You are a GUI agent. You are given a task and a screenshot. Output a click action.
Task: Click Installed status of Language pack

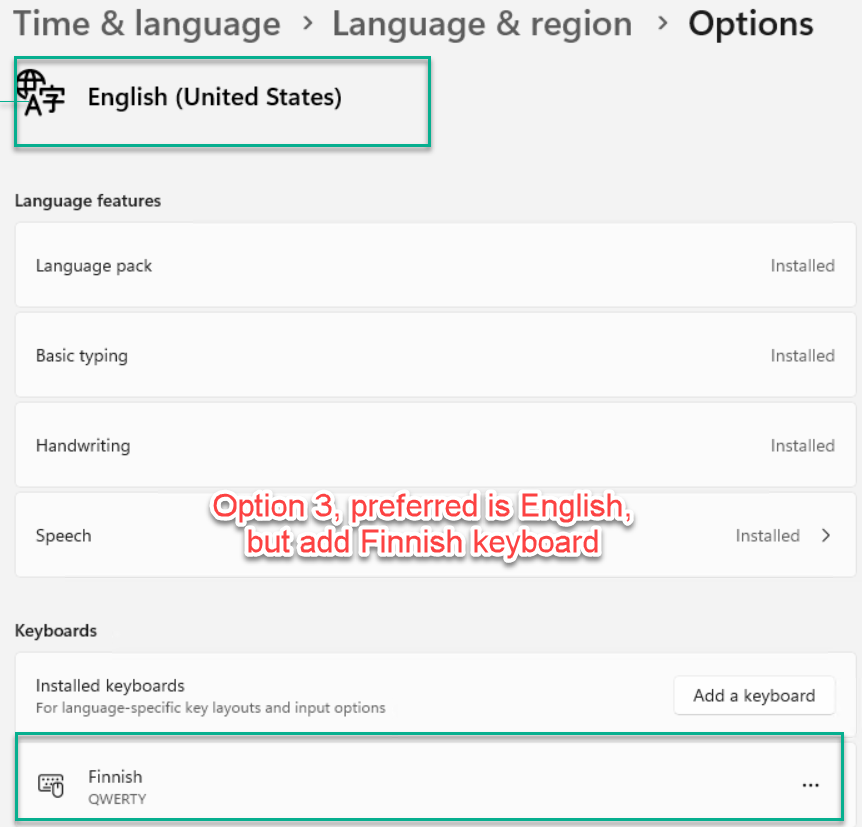click(803, 266)
